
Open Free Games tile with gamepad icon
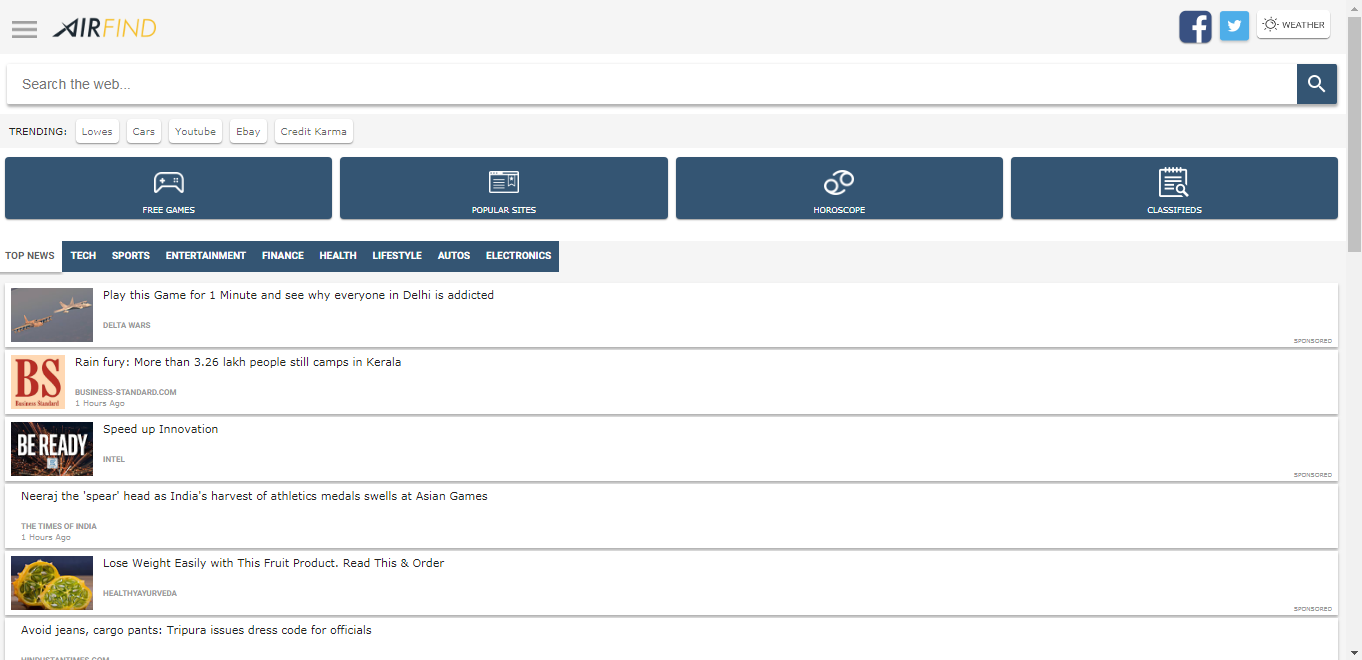pyautogui.click(x=168, y=188)
